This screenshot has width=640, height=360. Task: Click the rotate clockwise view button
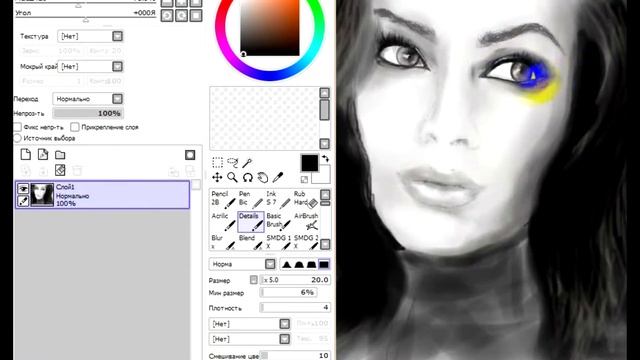pos(182,16)
